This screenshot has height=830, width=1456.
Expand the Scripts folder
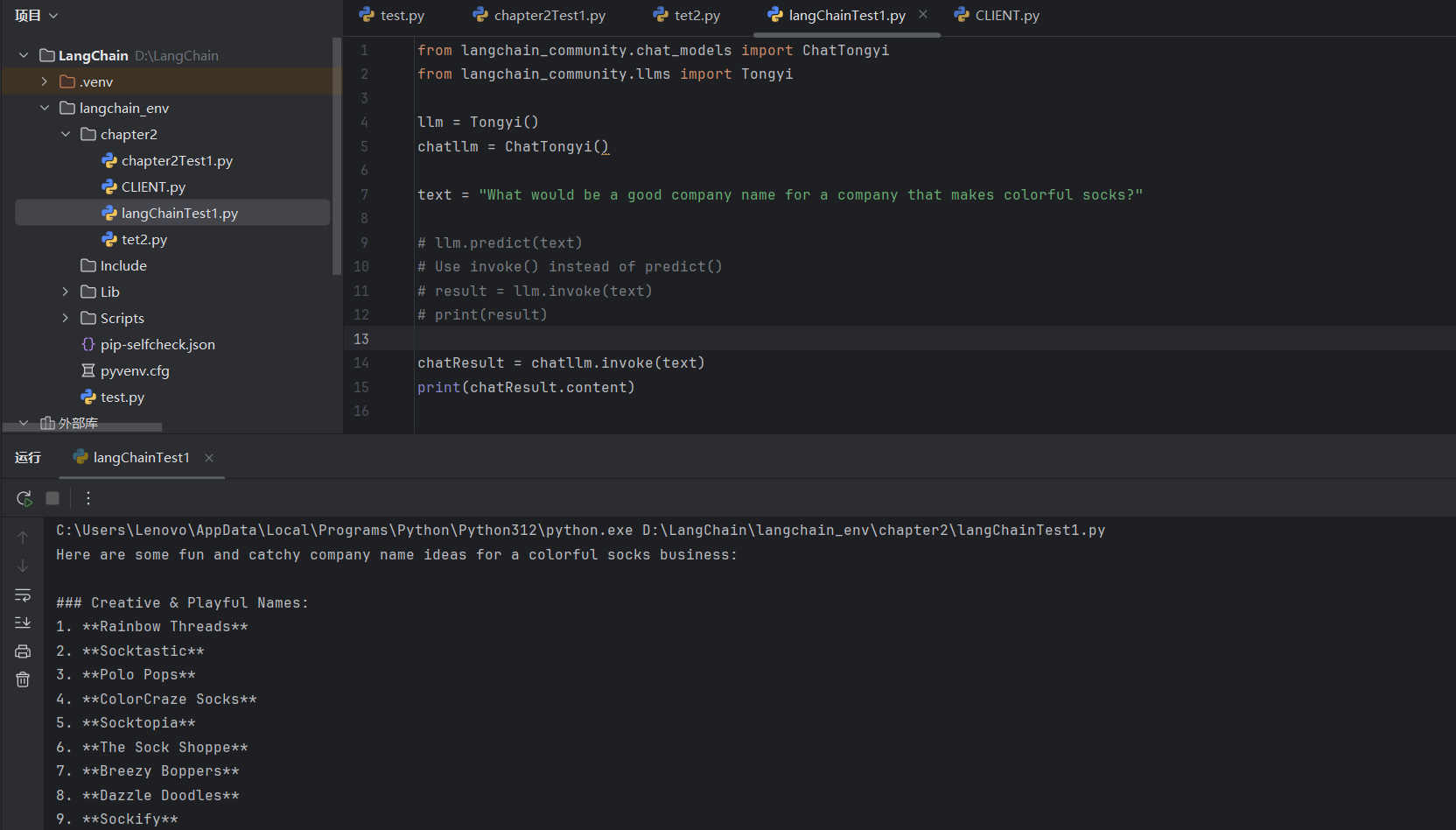(66, 318)
